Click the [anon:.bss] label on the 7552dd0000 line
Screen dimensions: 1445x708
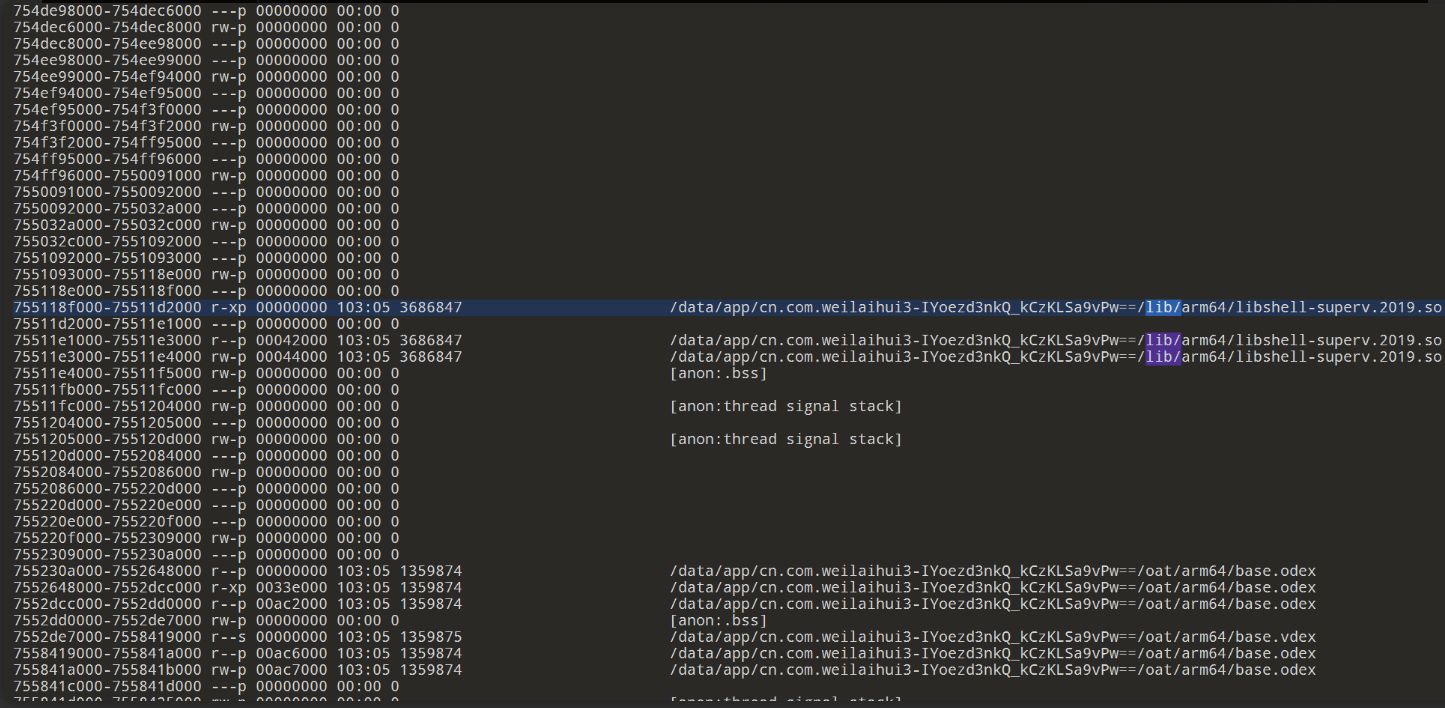tap(718, 620)
